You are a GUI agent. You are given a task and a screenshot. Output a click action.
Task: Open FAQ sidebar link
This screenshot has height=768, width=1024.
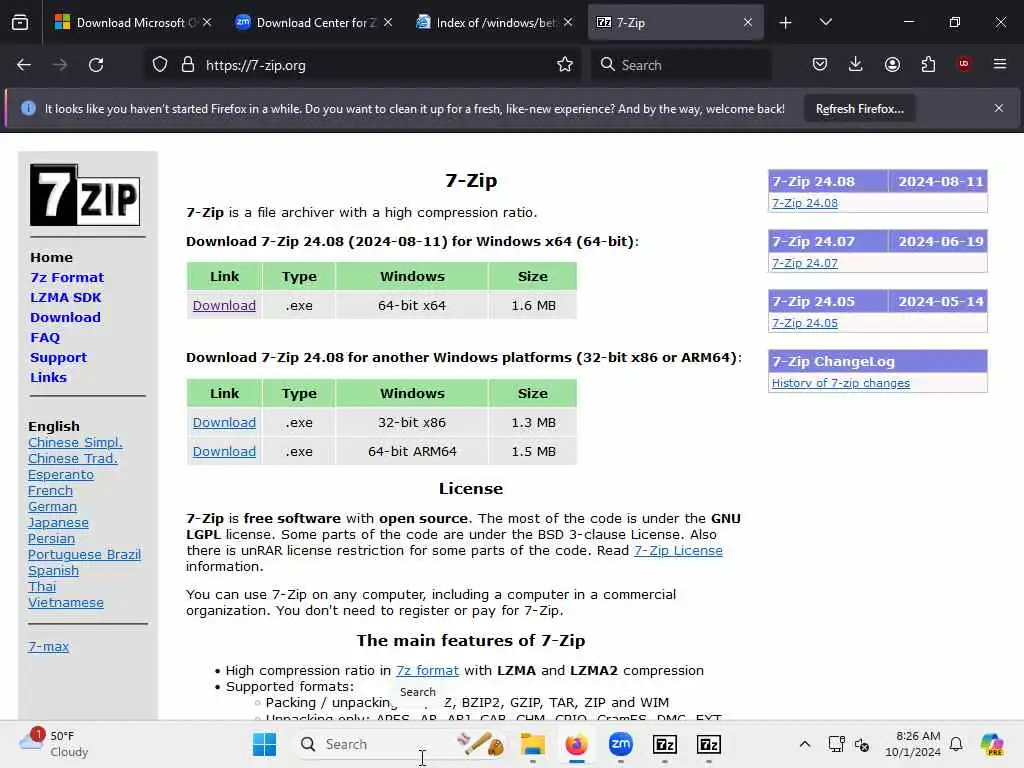pos(45,338)
